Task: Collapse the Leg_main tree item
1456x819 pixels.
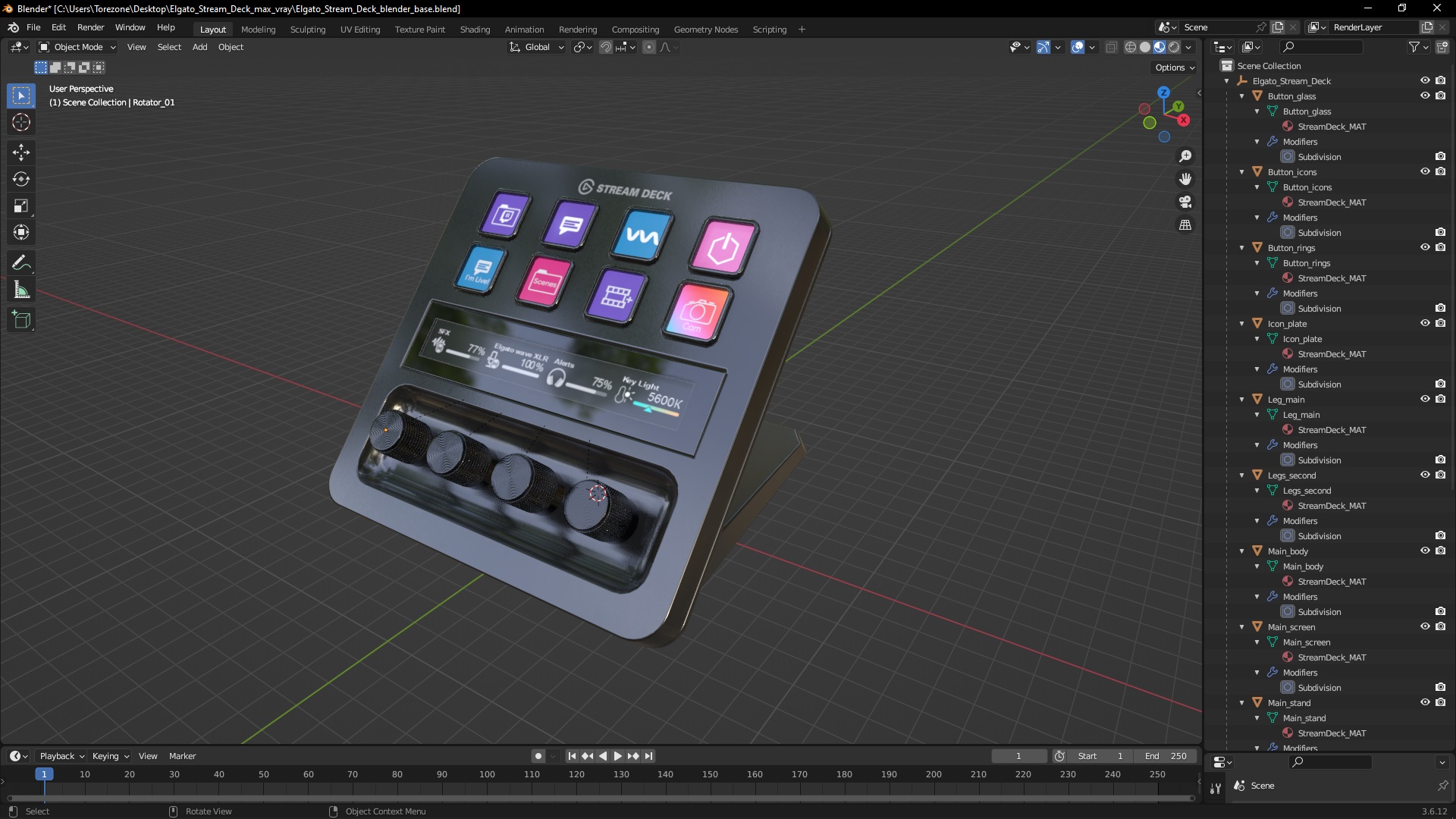Action: pyautogui.click(x=1242, y=400)
